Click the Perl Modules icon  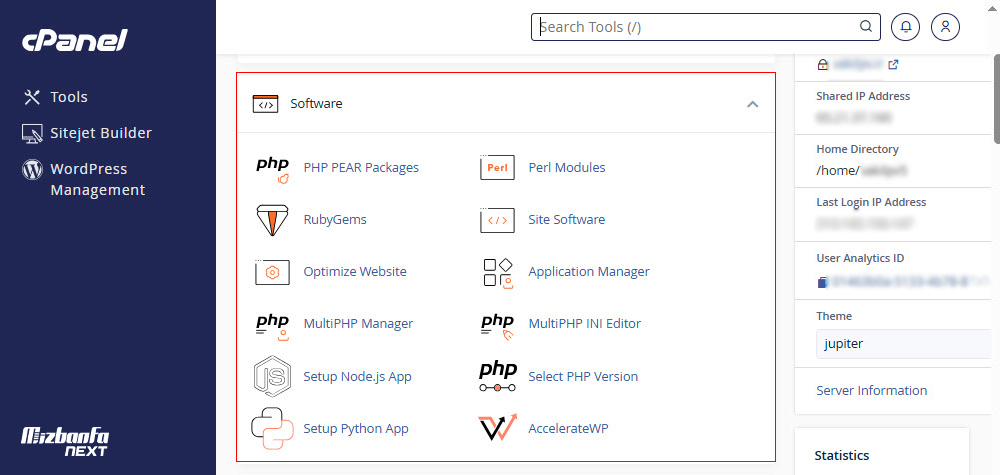tap(497, 168)
